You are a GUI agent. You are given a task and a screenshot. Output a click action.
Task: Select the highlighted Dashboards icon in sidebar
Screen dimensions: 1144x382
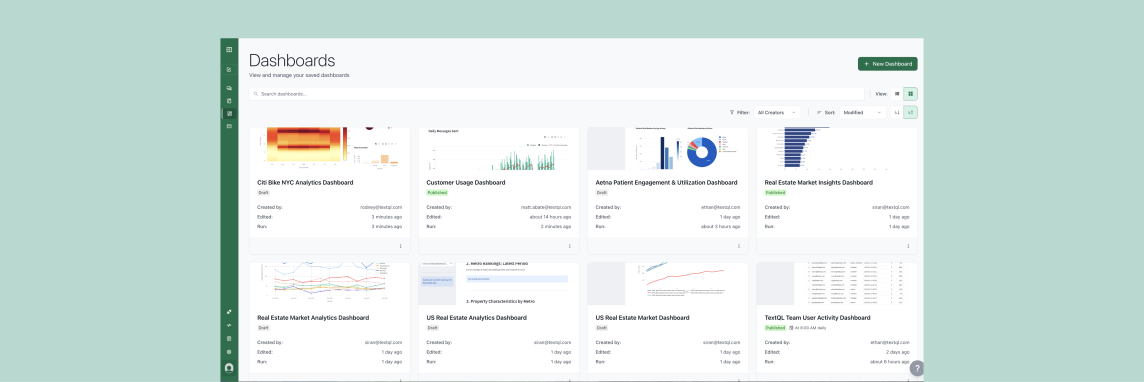[x=229, y=113]
